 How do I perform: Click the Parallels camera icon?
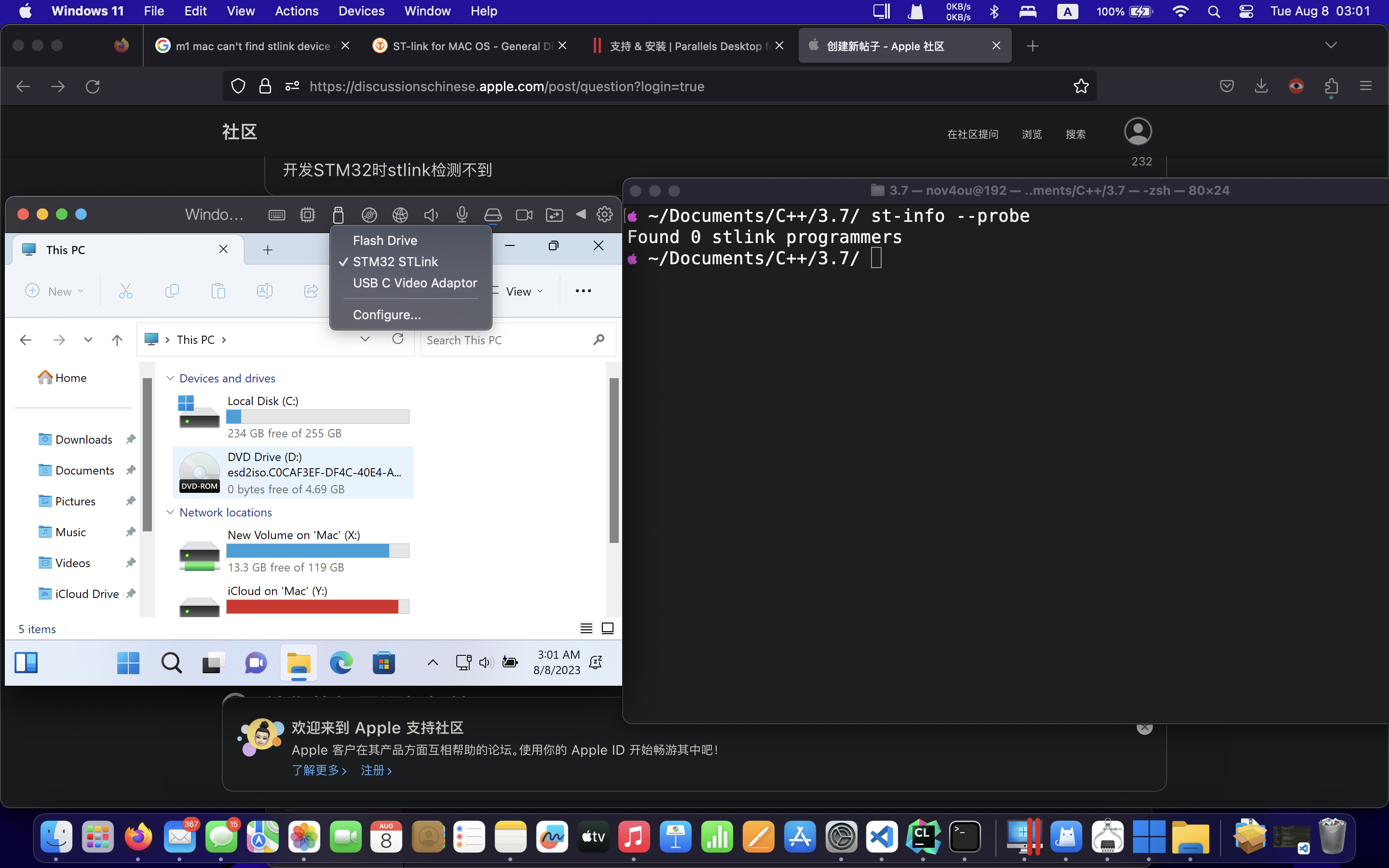pos(524,215)
